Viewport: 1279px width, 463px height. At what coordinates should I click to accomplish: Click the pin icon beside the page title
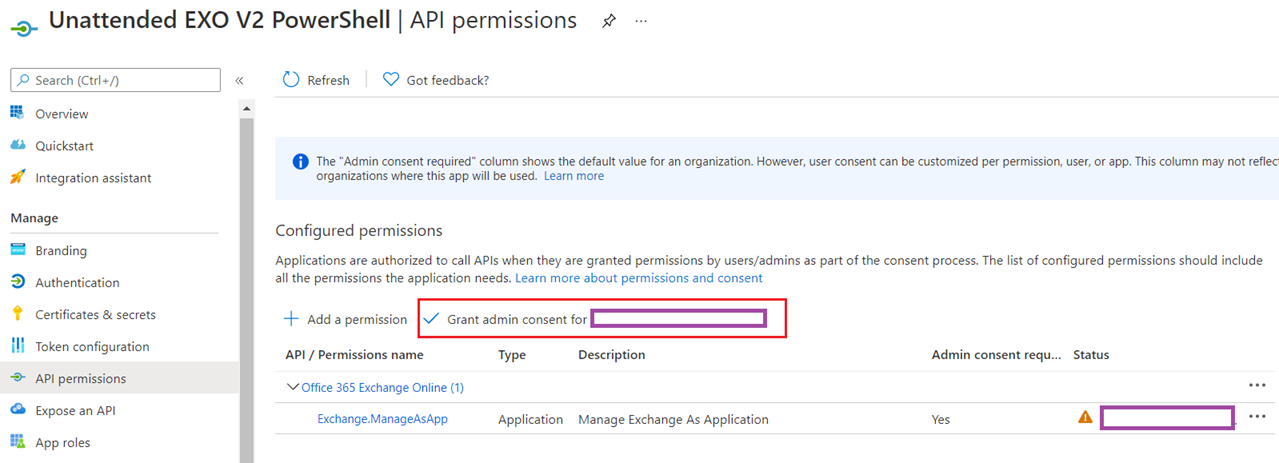pyautogui.click(x=609, y=21)
